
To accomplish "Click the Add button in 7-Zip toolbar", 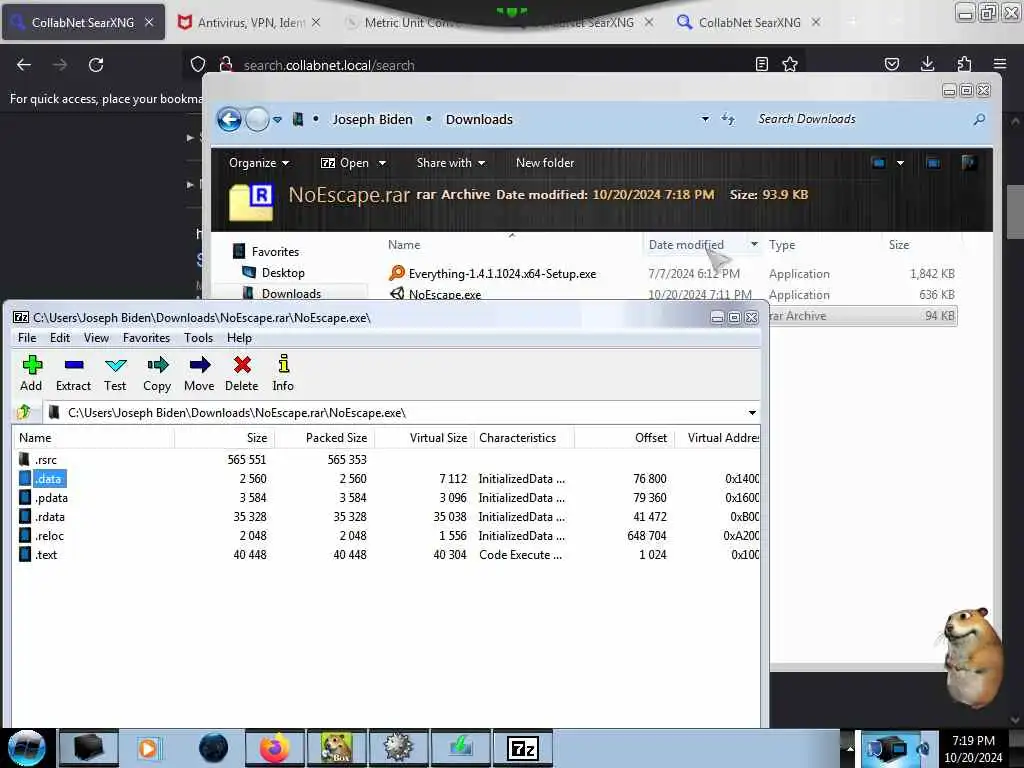I will [31, 373].
